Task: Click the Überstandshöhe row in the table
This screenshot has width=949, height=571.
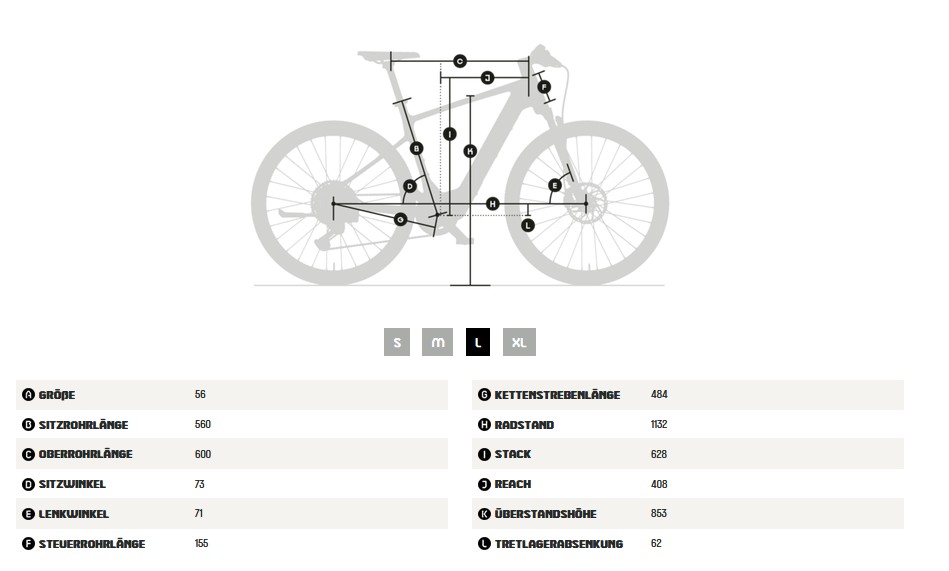Action: pyautogui.click(x=688, y=513)
